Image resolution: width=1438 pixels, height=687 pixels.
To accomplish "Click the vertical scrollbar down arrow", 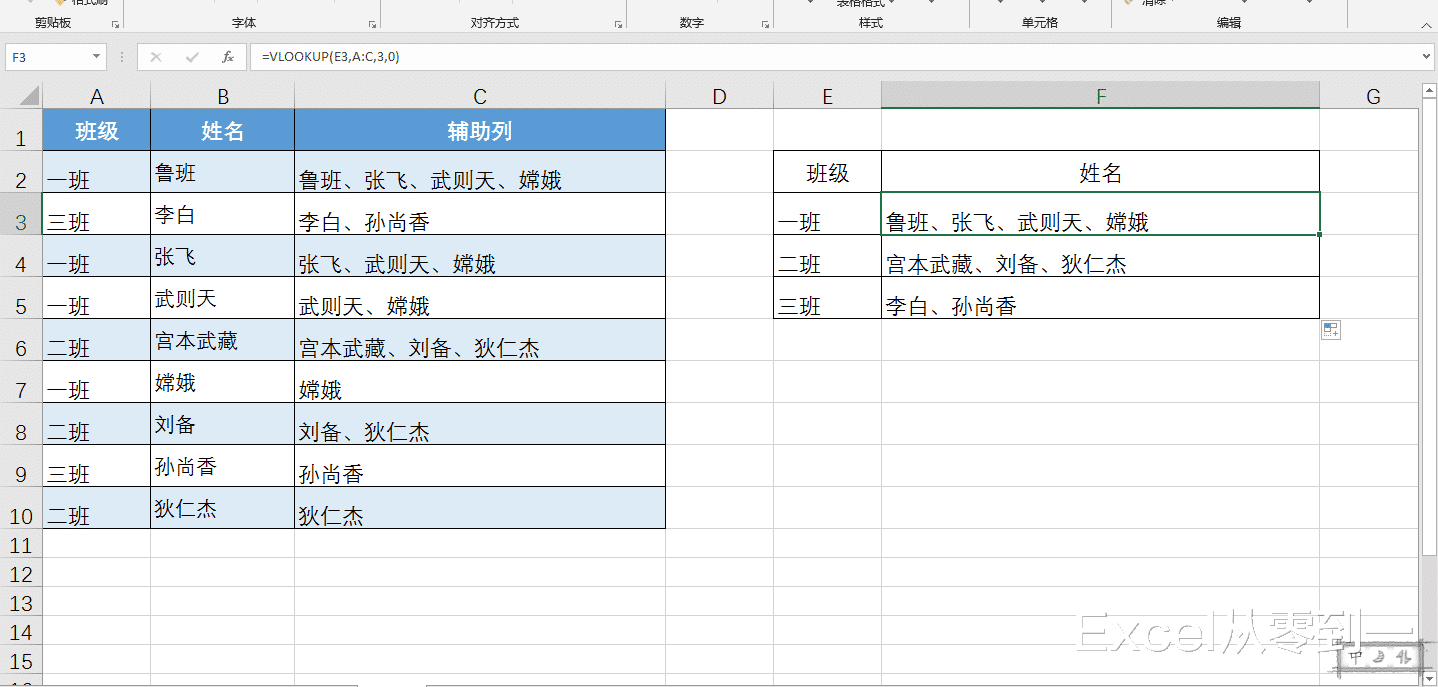I will pyautogui.click(x=1430, y=676).
